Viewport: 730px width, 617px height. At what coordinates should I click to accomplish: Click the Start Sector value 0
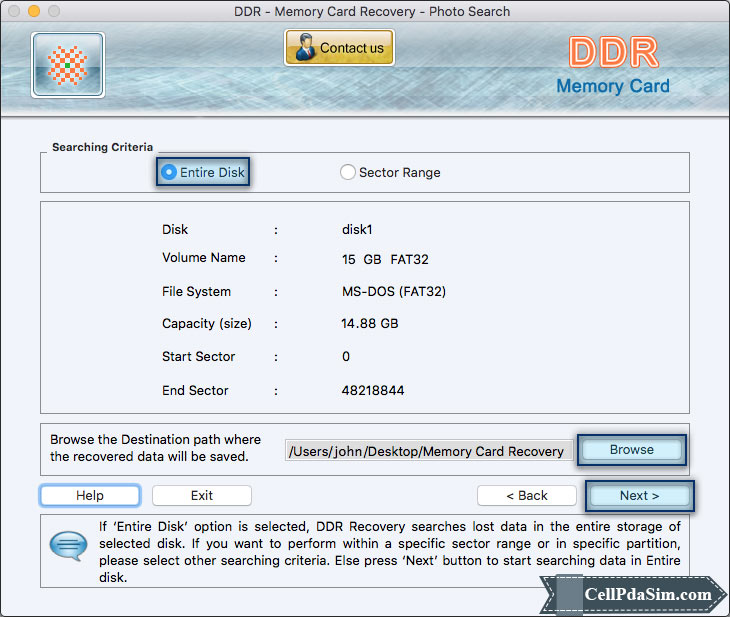[346, 357]
